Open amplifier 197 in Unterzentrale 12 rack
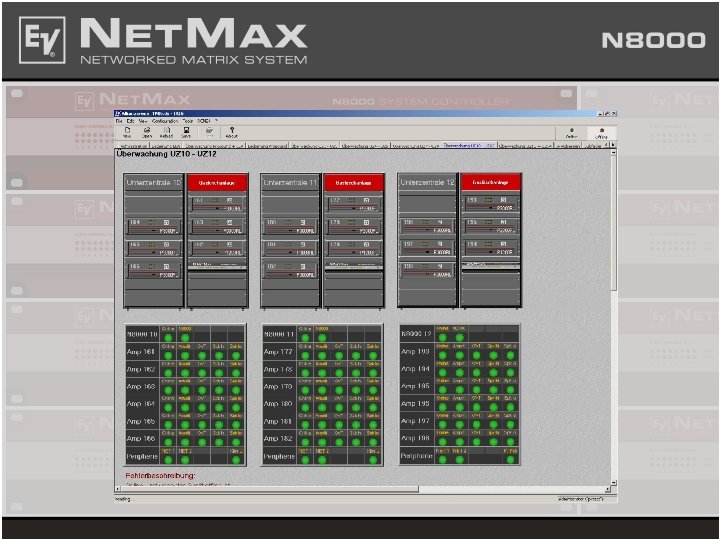The image size is (720, 540). (x=427, y=248)
